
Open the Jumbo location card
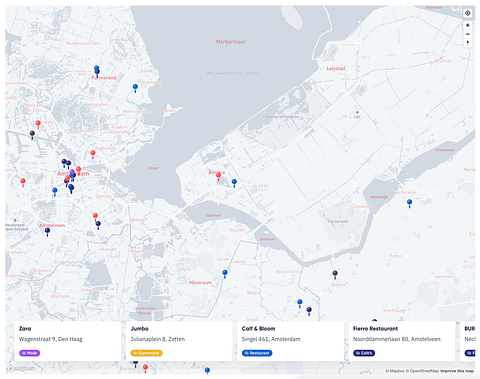(x=179, y=341)
